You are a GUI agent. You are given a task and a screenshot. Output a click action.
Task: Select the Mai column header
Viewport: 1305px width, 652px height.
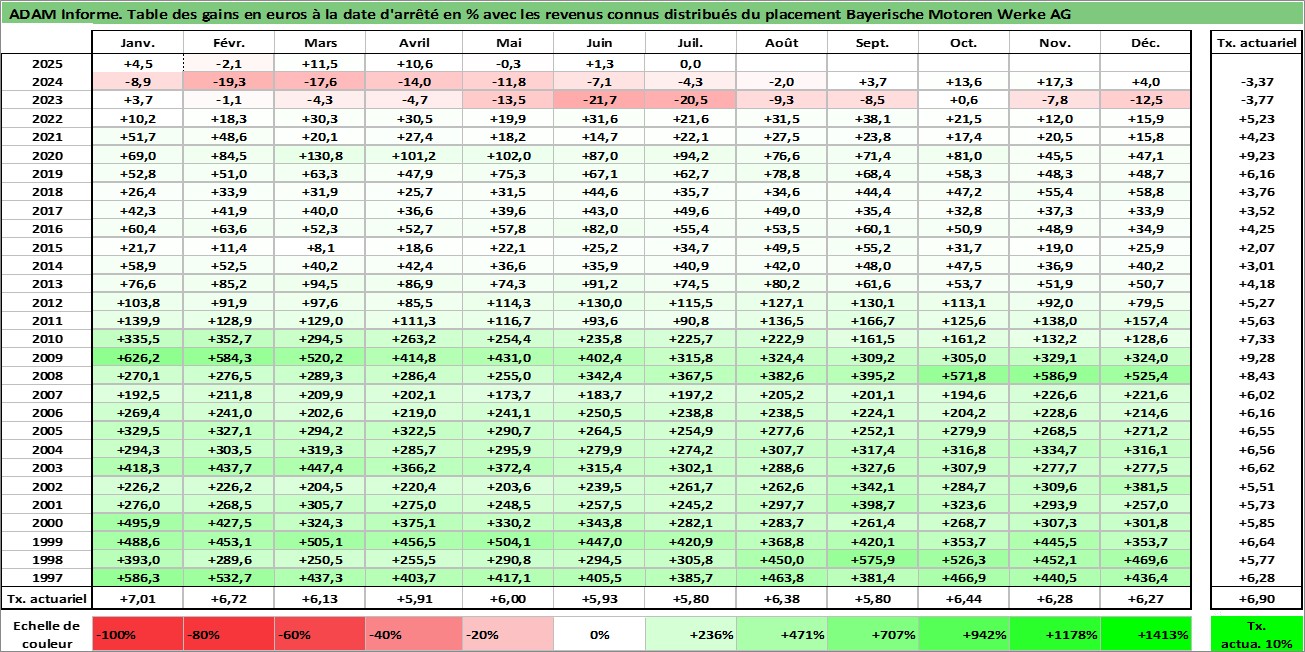tap(508, 43)
